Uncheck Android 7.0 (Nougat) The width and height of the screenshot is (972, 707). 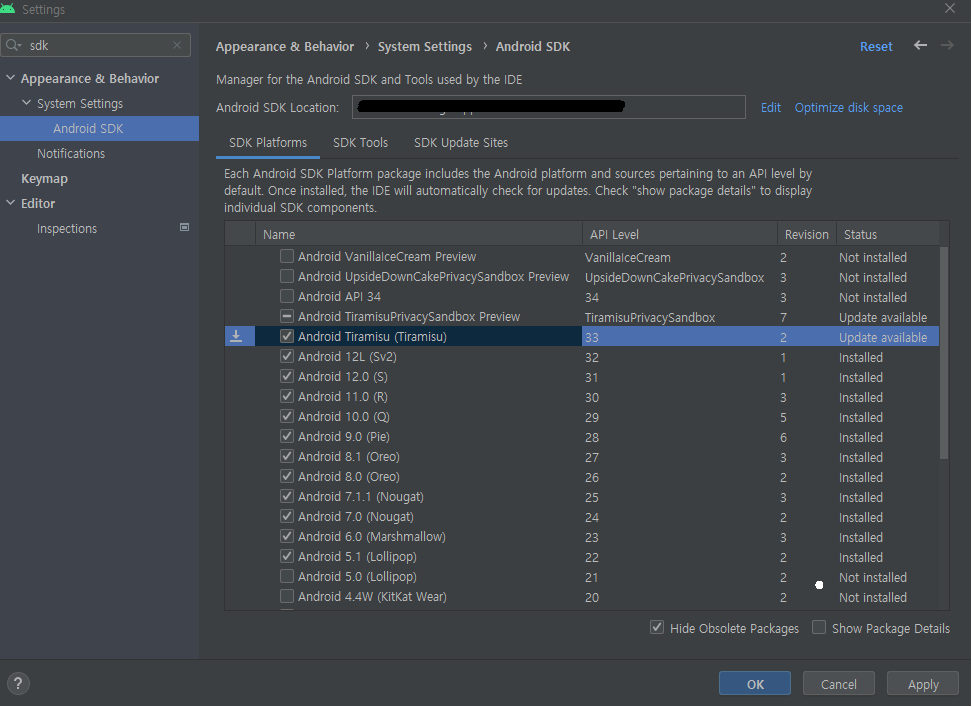(x=286, y=516)
